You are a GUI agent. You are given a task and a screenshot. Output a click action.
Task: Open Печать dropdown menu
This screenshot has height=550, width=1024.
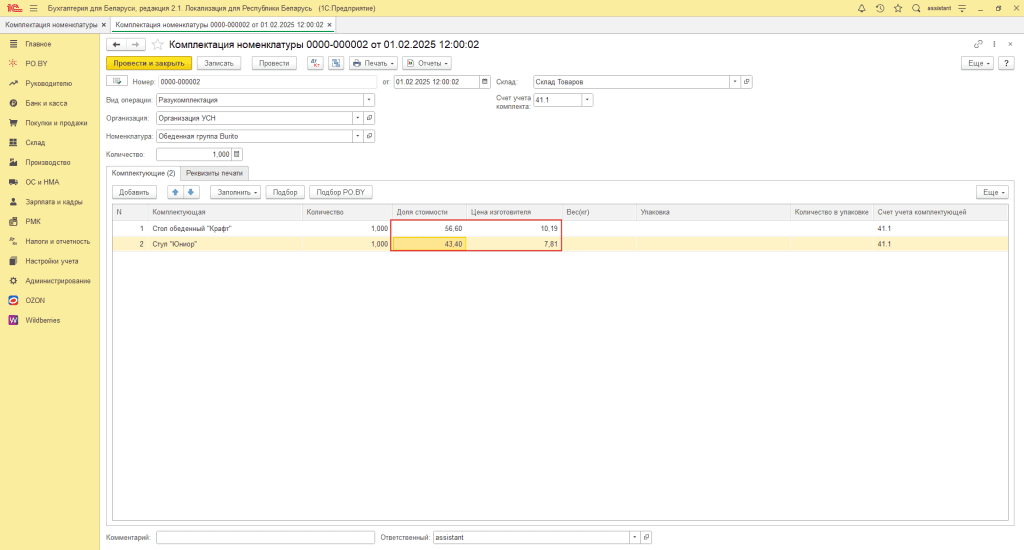[374, 63]
